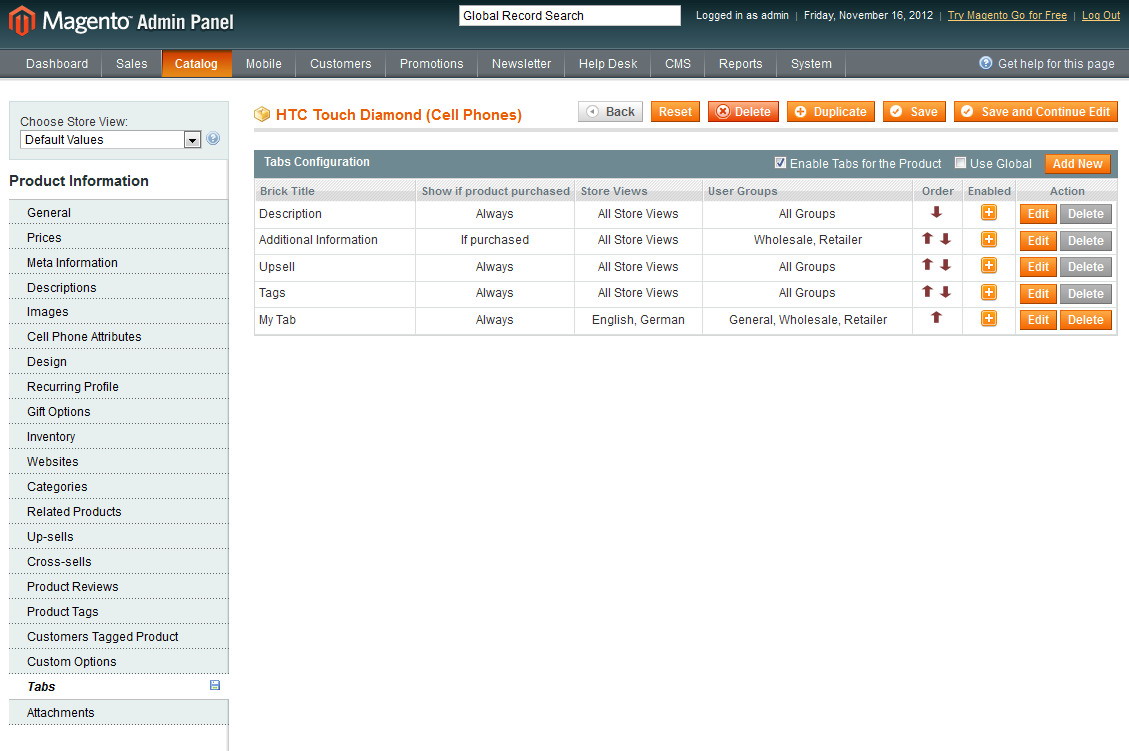Move Additional Information row up
The width and height of the screenshot is (1129, 751).
927,239
